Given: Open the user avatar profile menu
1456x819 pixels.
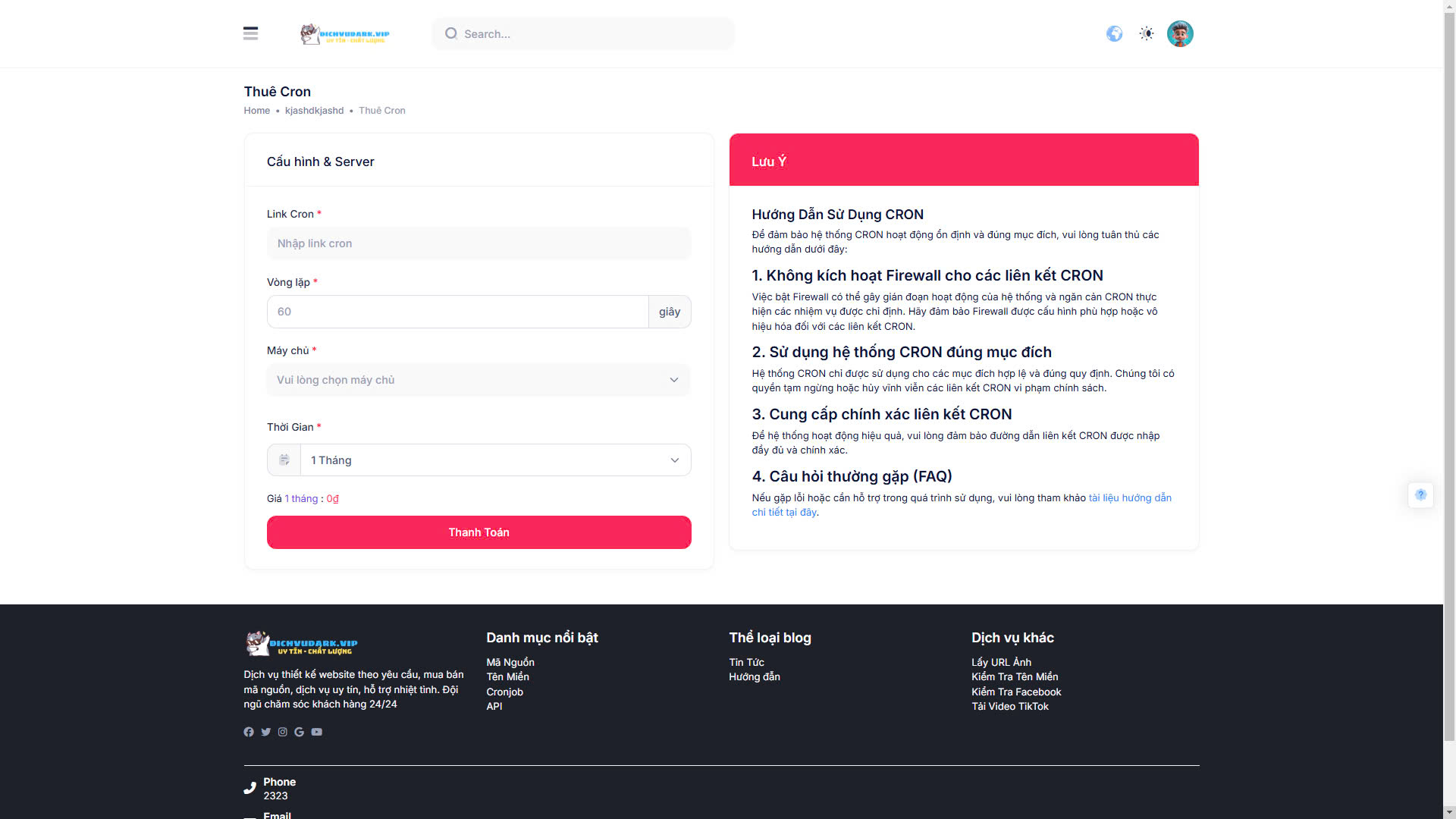Looking at the screenshot, I should point(1180,33).
